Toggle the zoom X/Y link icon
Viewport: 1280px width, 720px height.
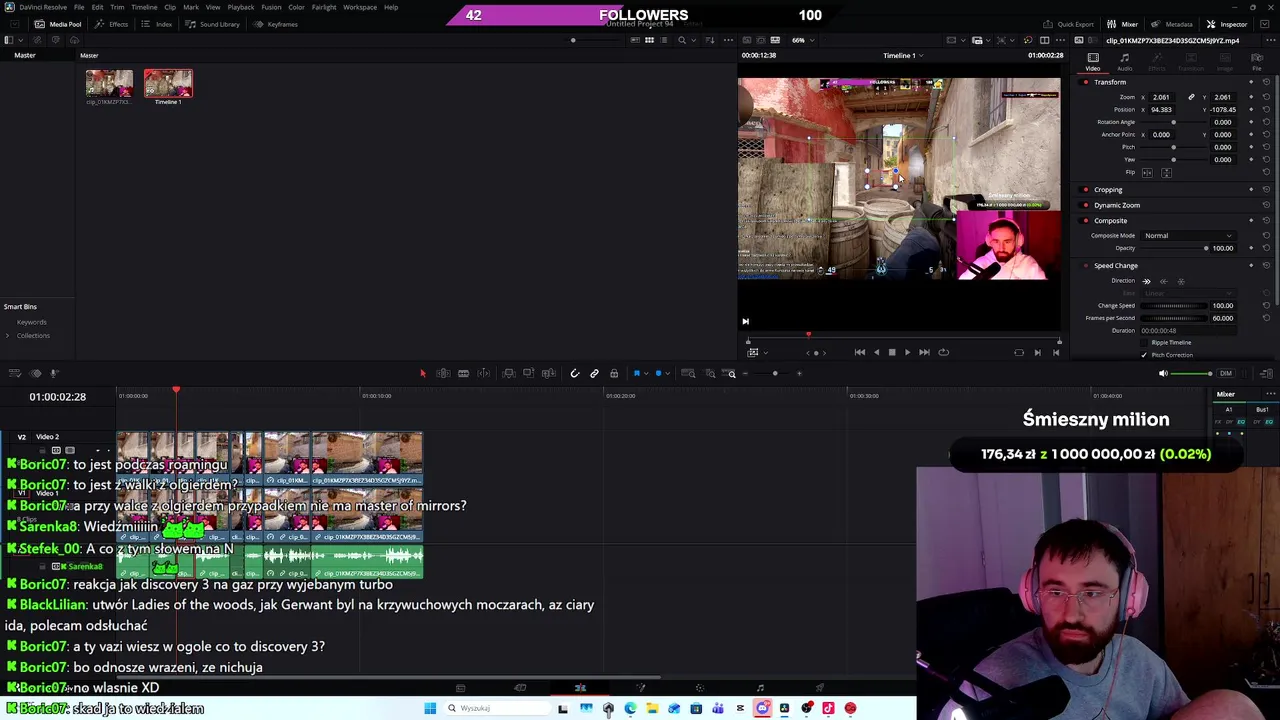[x=1191, y=97]
